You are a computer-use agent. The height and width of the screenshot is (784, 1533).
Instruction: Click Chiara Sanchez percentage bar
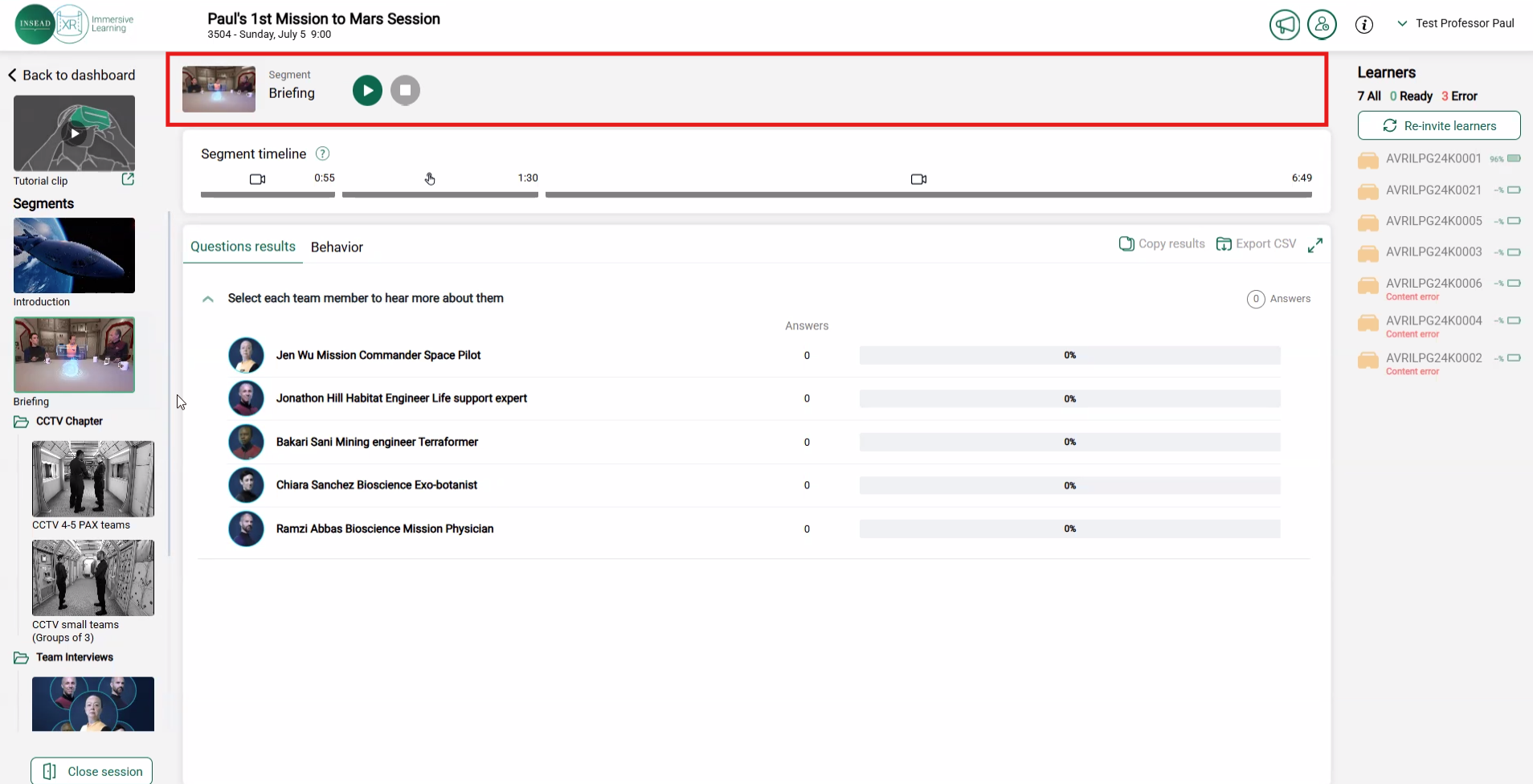(x=1069, y=485)
